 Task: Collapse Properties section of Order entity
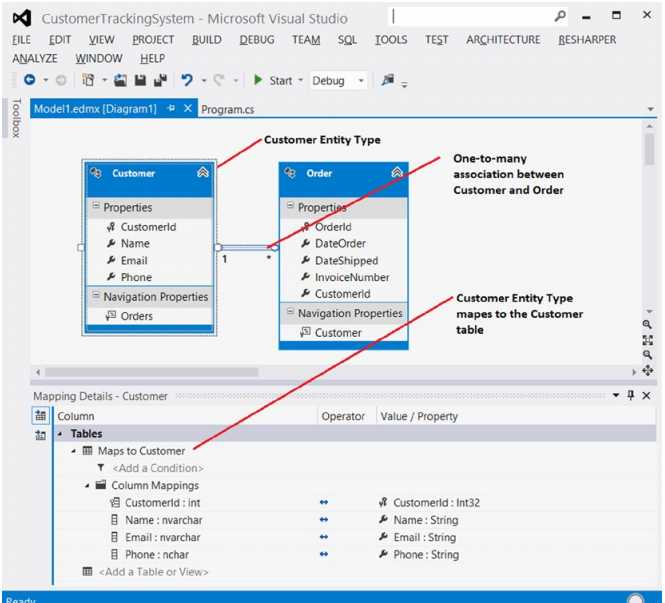tap(290, 206)
